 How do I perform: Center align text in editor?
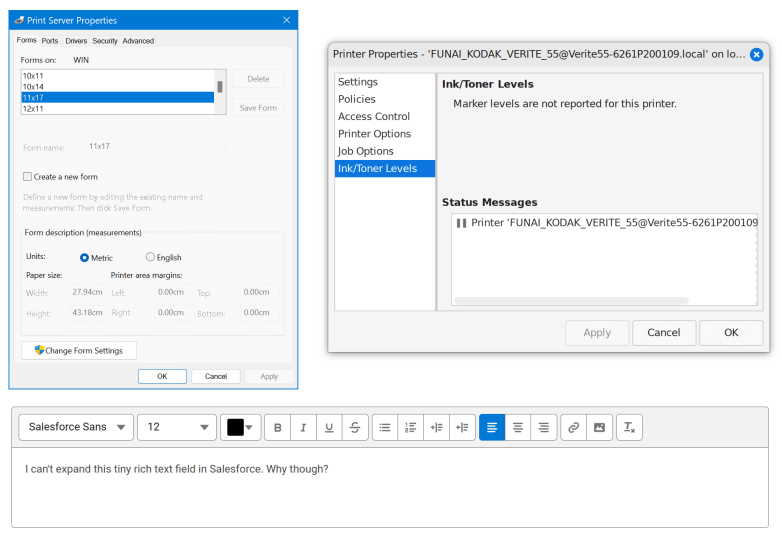pyautogui.click(x=518, y=427)
